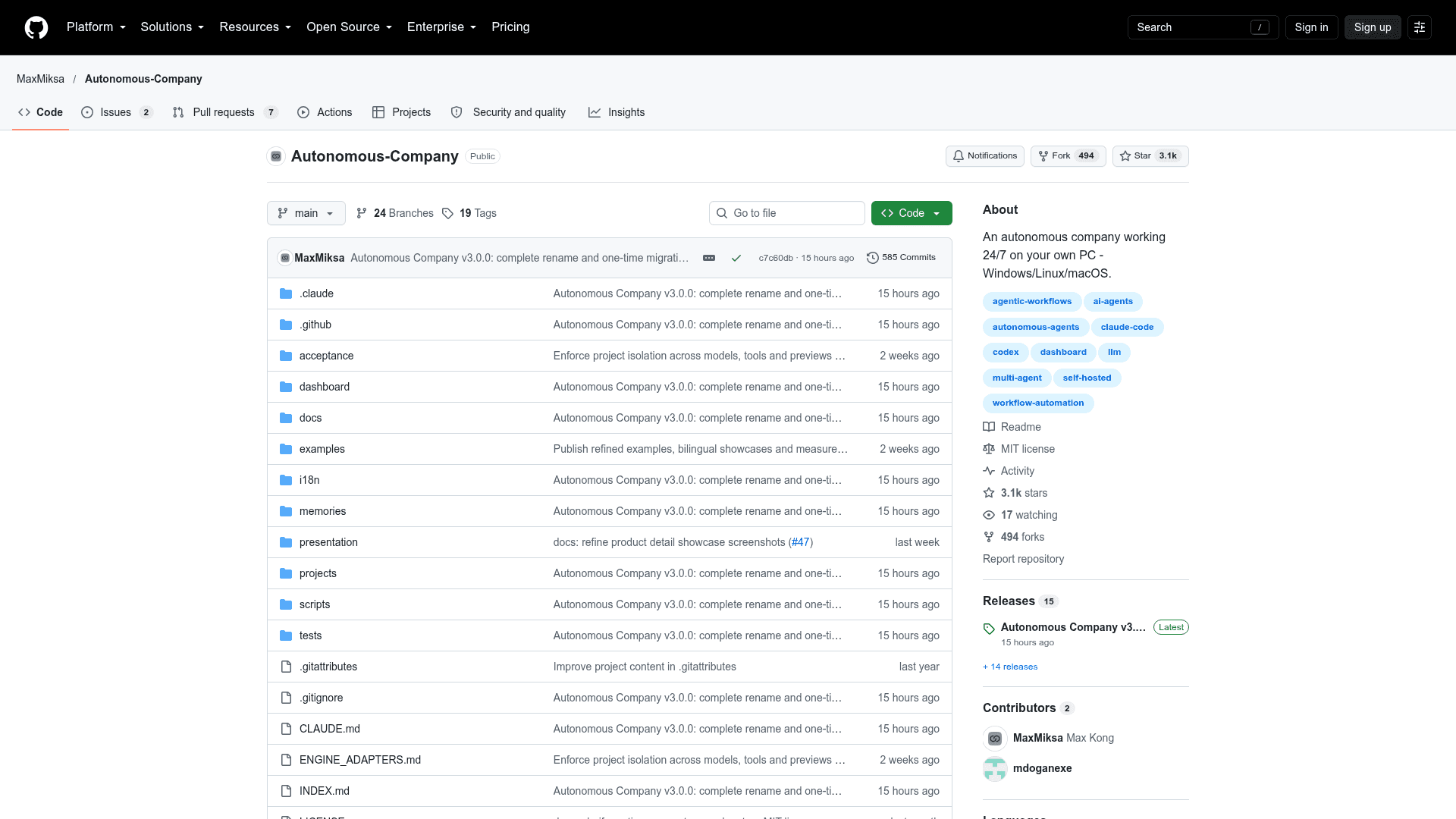1456x819 pixels.
Task: Switch to the Issues tab
Action: [x=117, y=112]
